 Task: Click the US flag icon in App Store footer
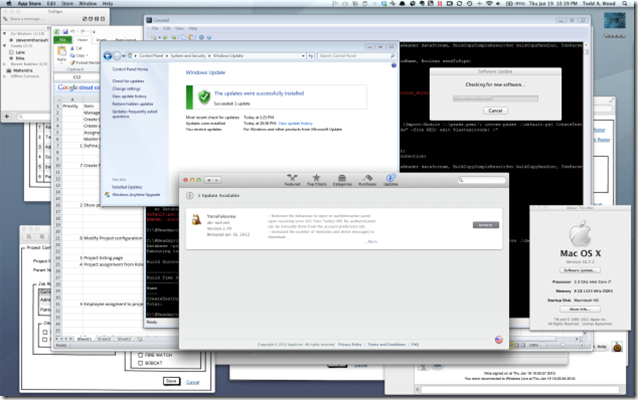coord(498,340)
